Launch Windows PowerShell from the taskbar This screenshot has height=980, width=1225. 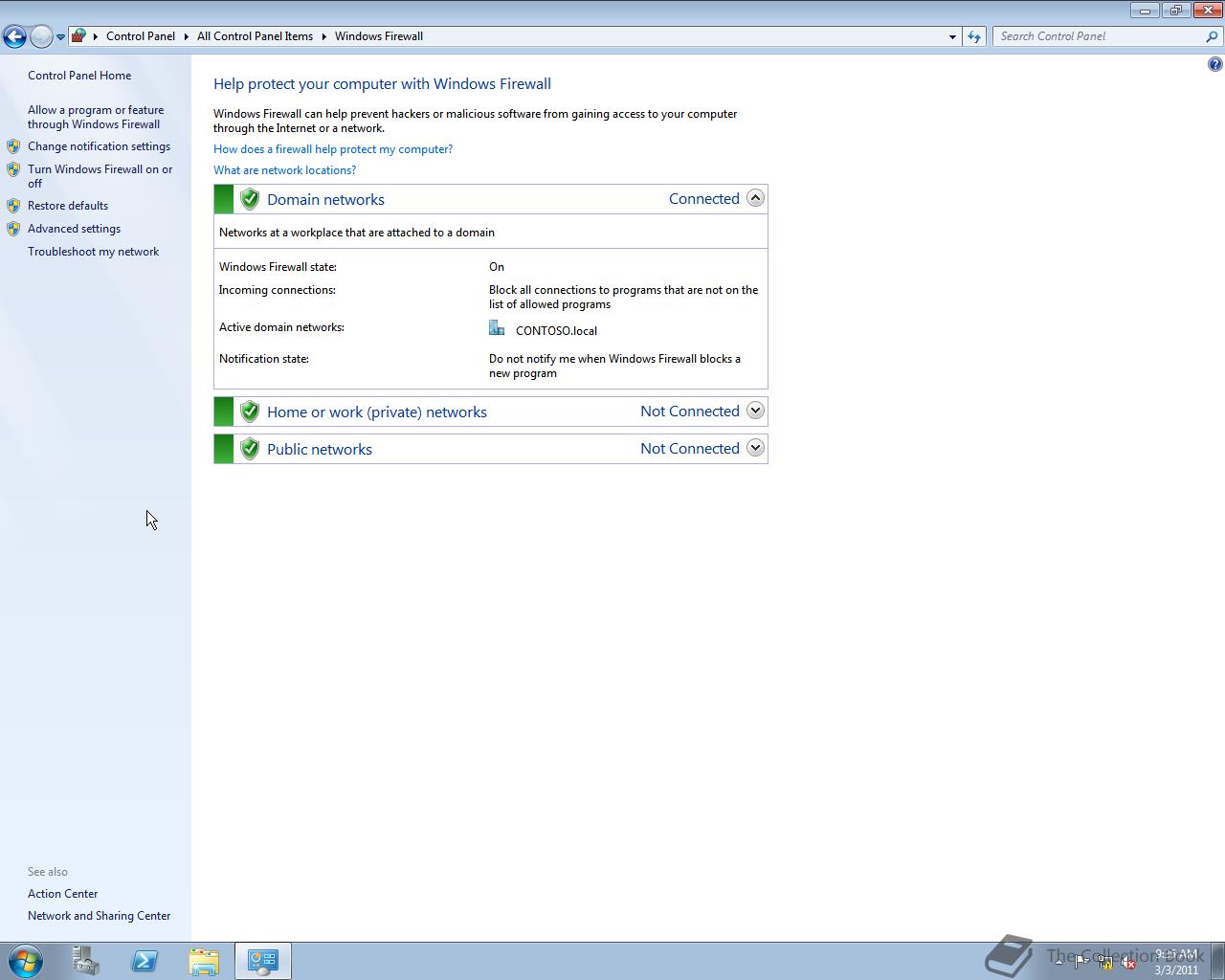pyautogui.click(x=145, y=961)
